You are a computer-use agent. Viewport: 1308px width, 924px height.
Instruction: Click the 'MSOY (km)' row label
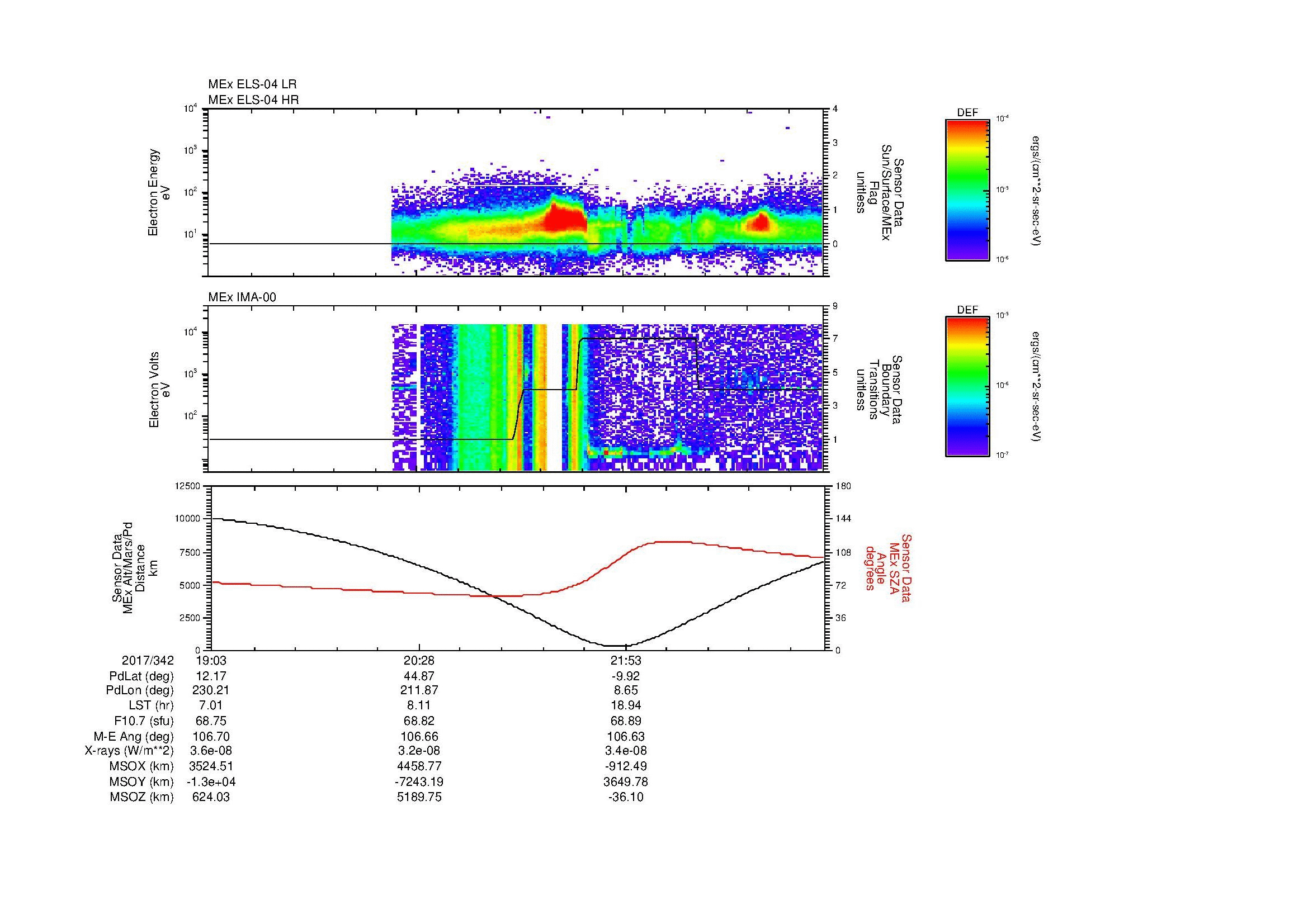pyautogui.click(x=141, y=781)
